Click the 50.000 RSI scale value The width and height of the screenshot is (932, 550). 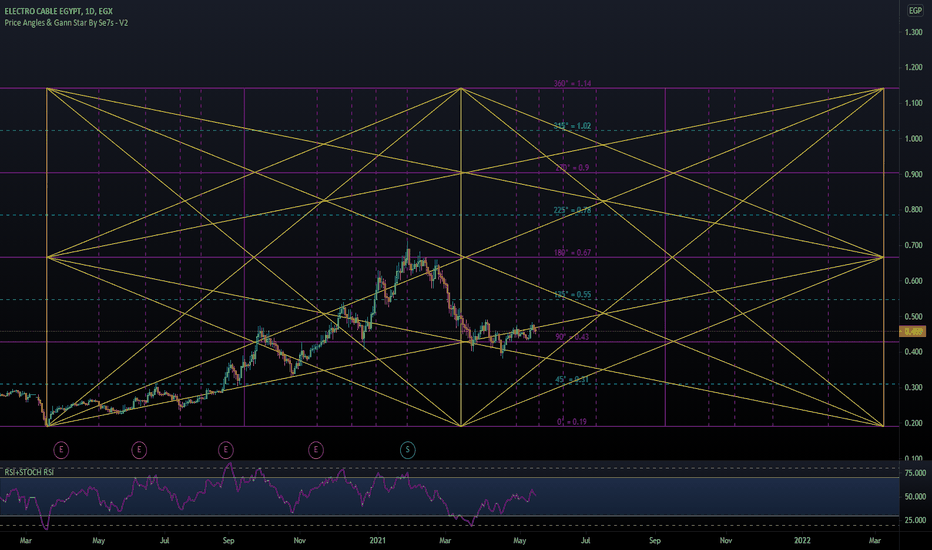point(915,496)
